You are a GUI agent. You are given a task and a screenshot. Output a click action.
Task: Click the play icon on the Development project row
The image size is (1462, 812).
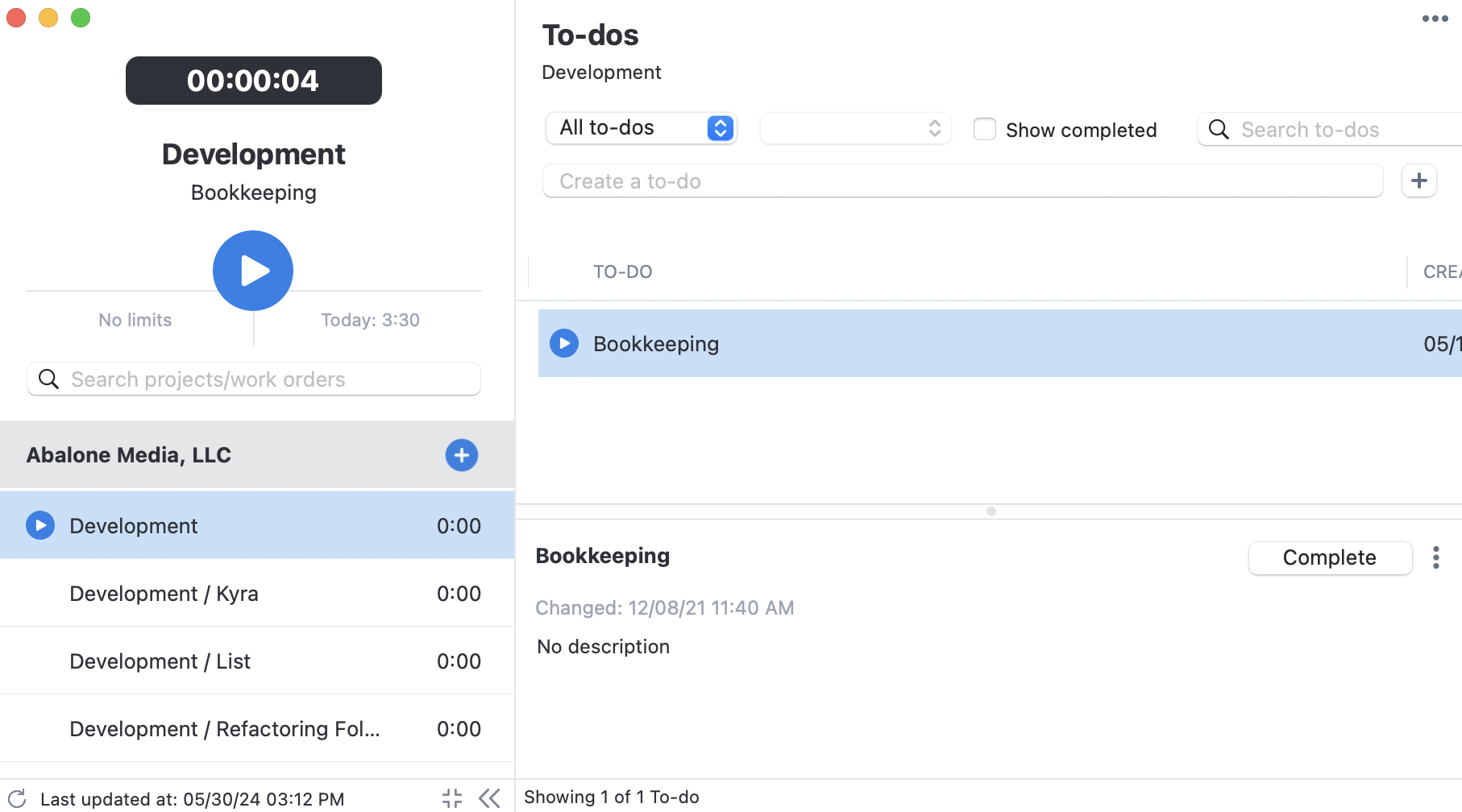[40, 525]
